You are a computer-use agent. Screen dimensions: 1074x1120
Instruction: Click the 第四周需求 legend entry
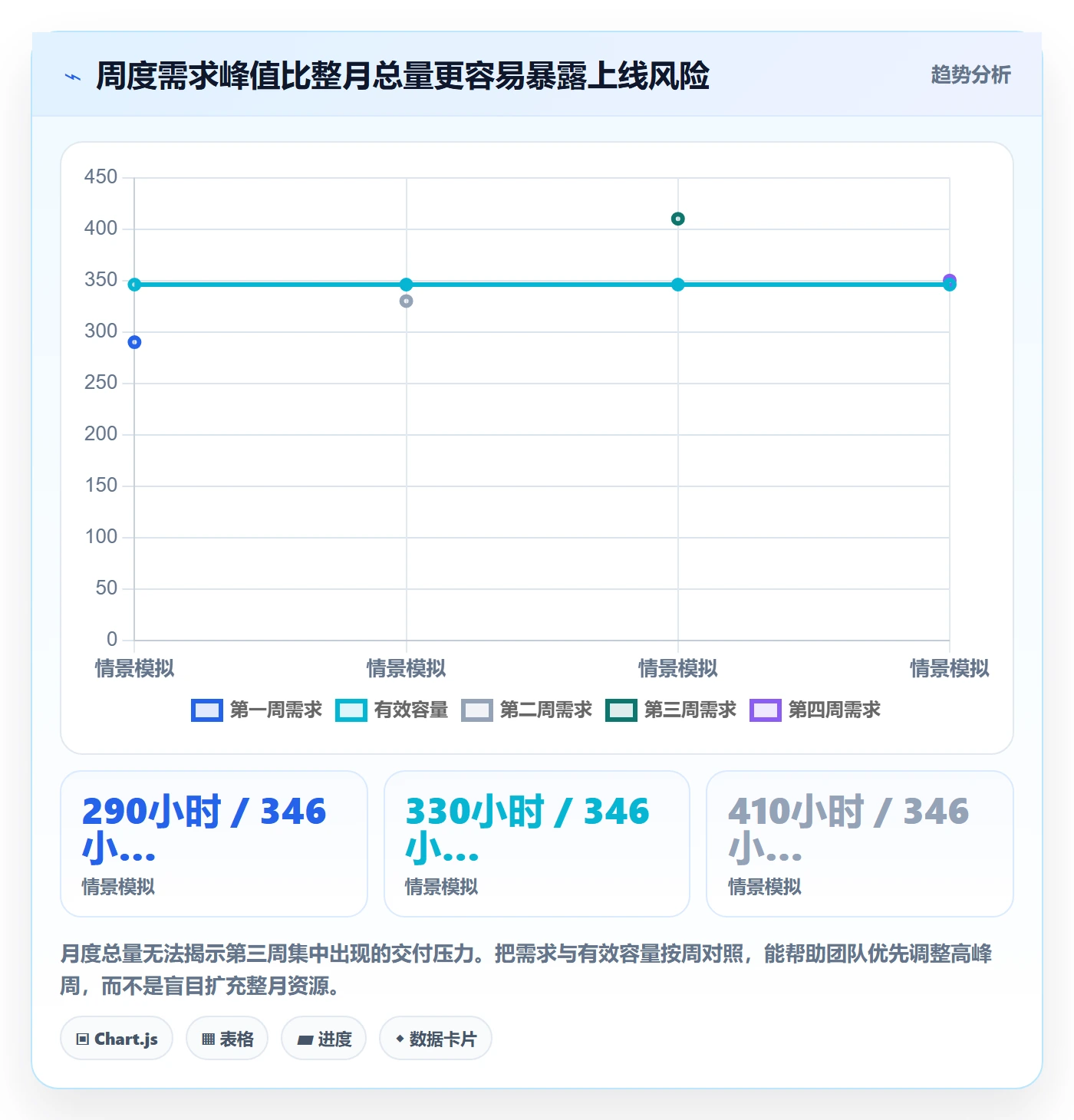(815, 710)
